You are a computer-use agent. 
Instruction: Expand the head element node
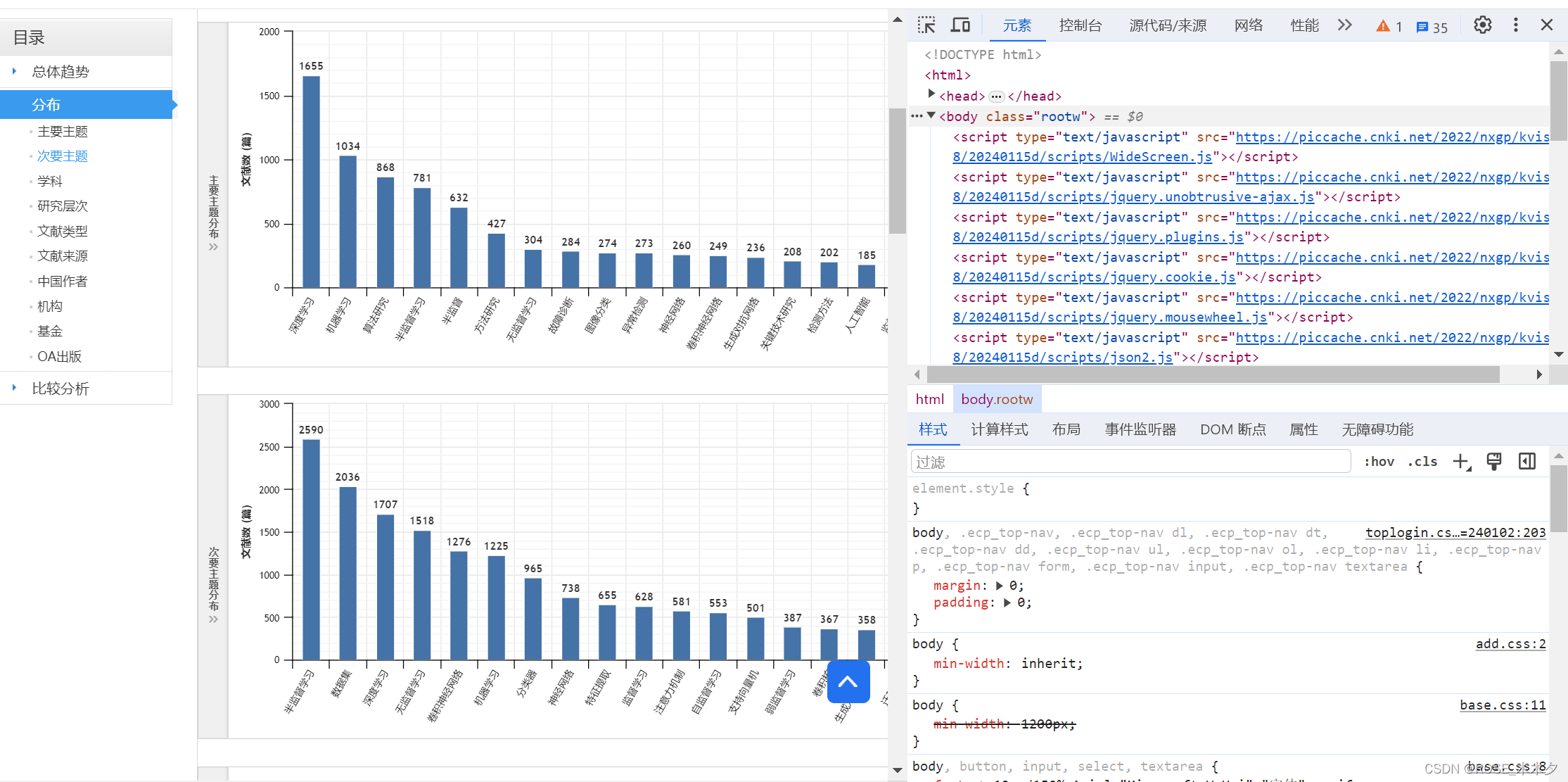pos(931,94)
